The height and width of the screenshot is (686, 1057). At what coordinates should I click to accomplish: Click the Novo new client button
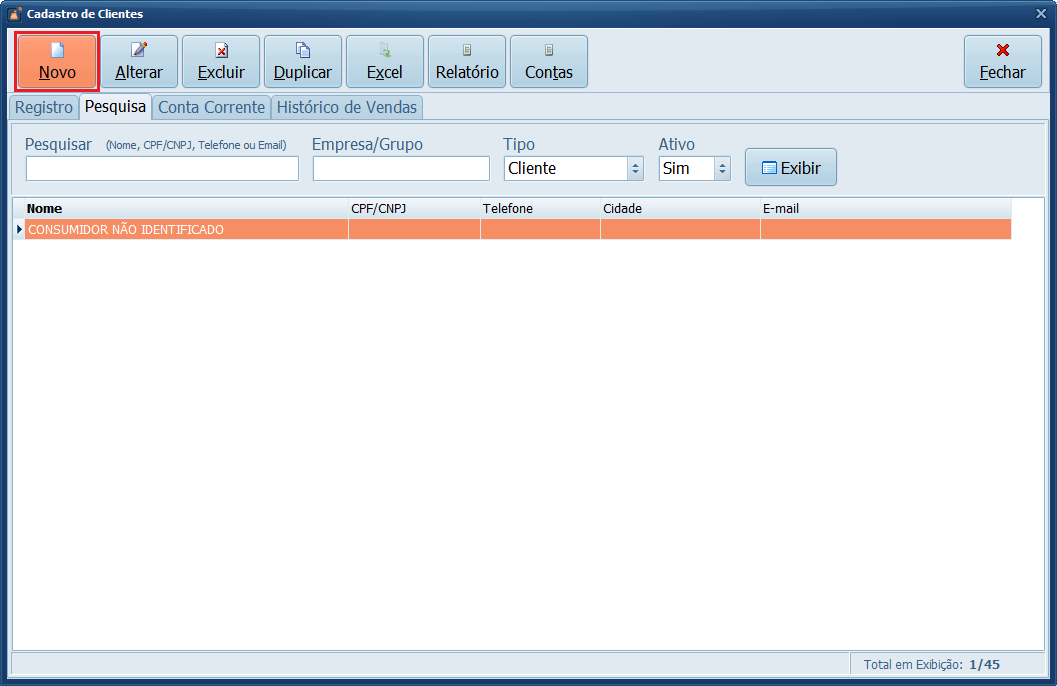click(x=57, y=62)
